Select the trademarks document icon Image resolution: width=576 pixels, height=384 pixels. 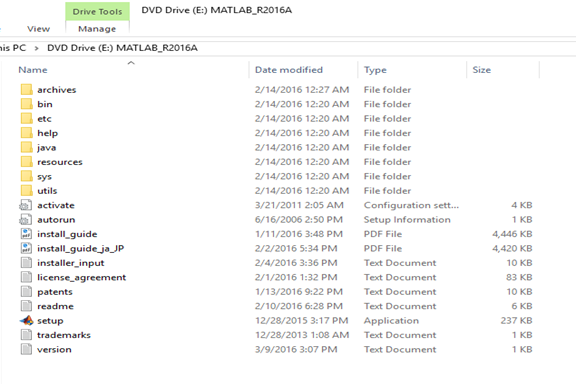point(26,335)
